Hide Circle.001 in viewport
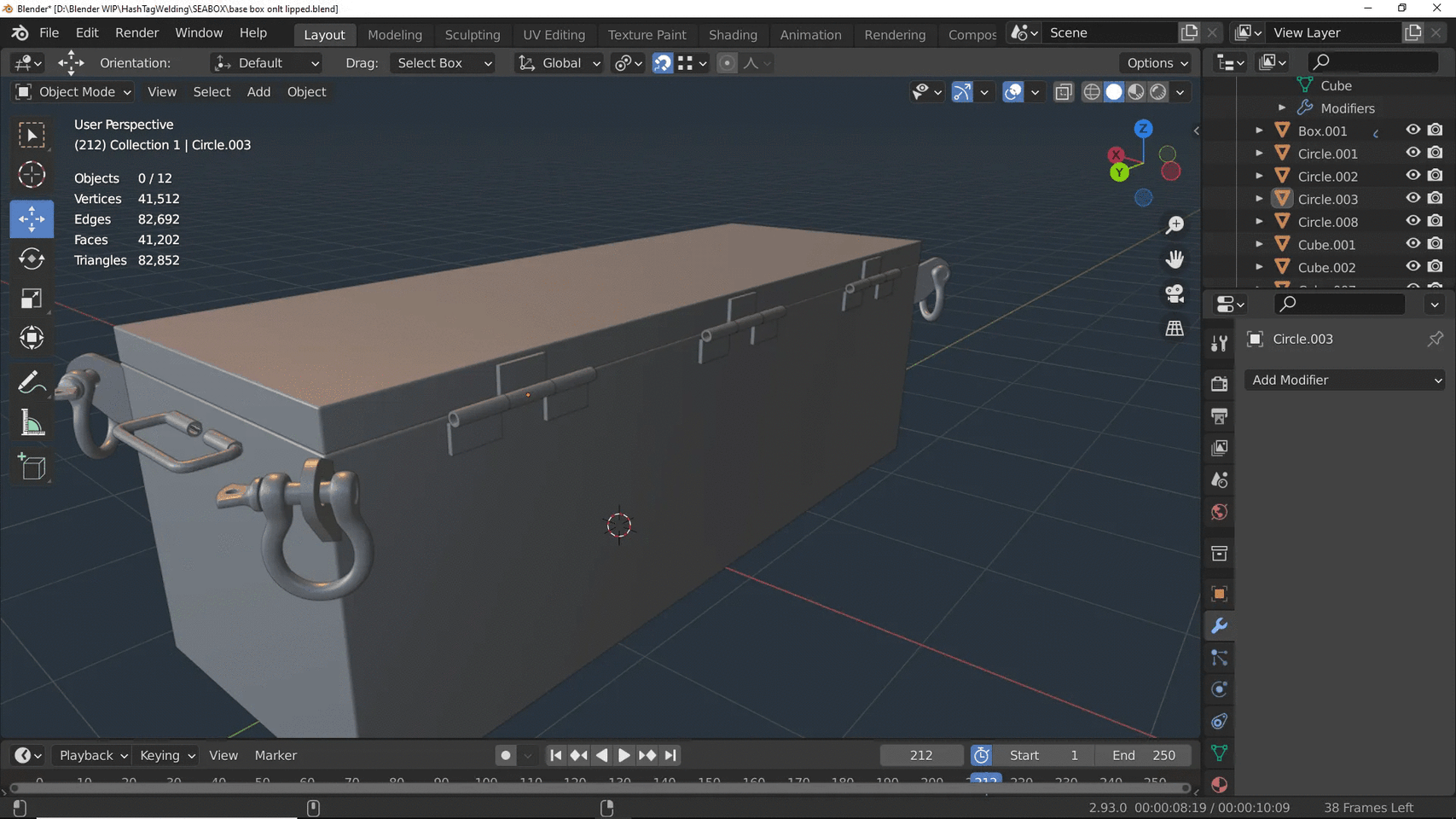Viewport: 1456px width, 819px height. pyautogui.click(x=1413, y=153)
